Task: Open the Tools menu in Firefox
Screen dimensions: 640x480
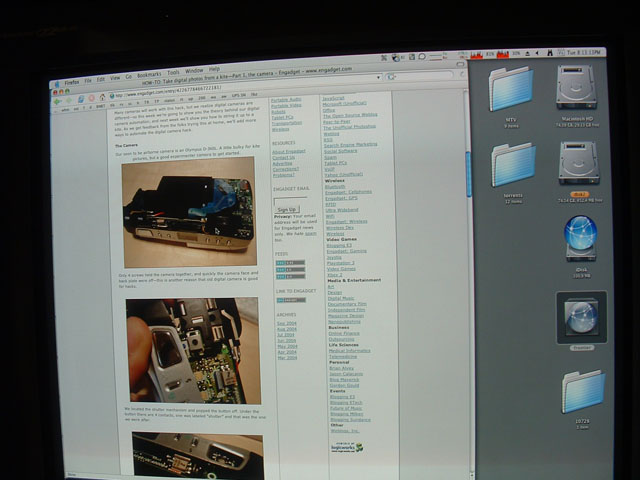Action: (173, 73)
